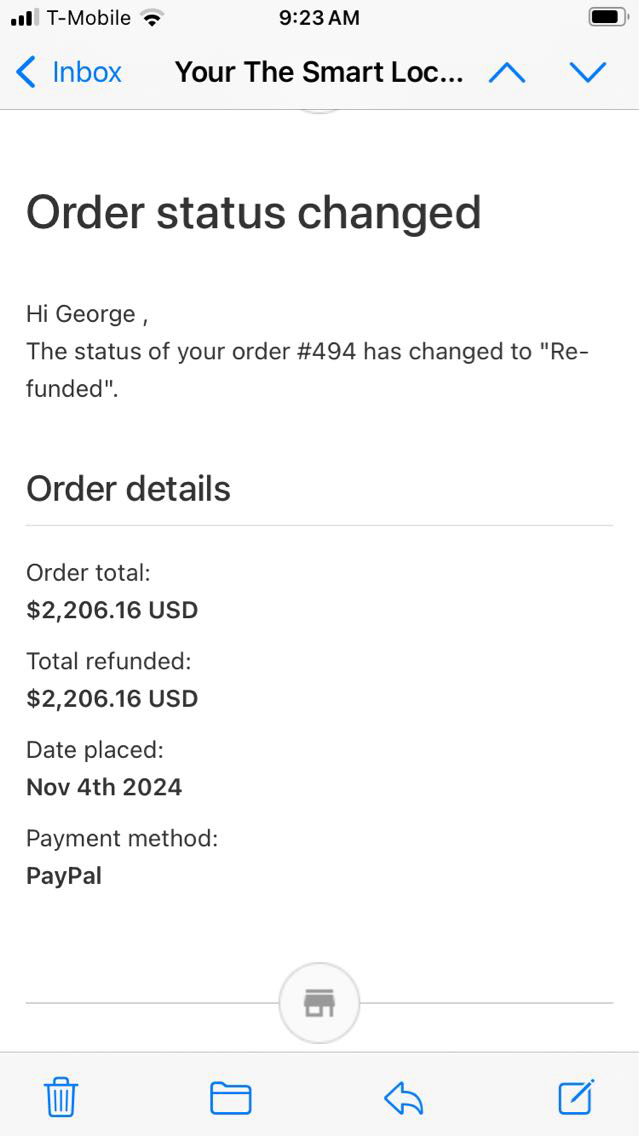Compose a new message

[x=576, y=1097]
